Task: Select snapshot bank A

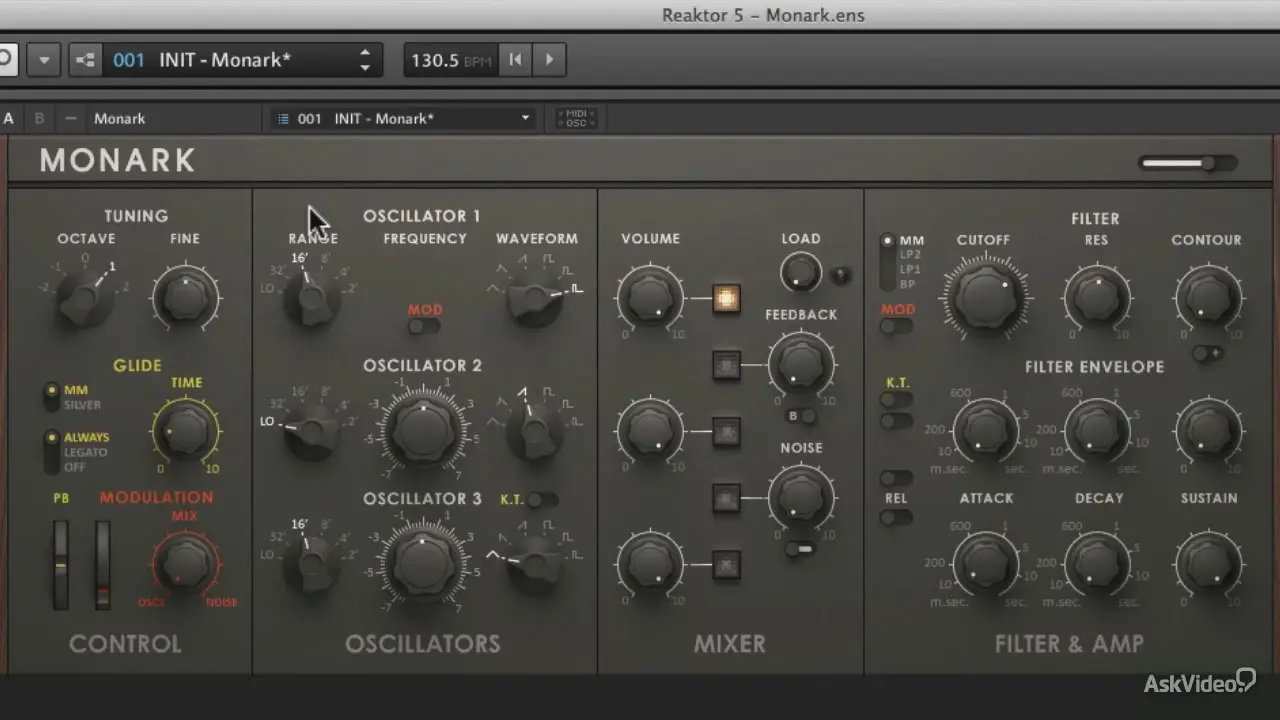Action: click(9, 118)
